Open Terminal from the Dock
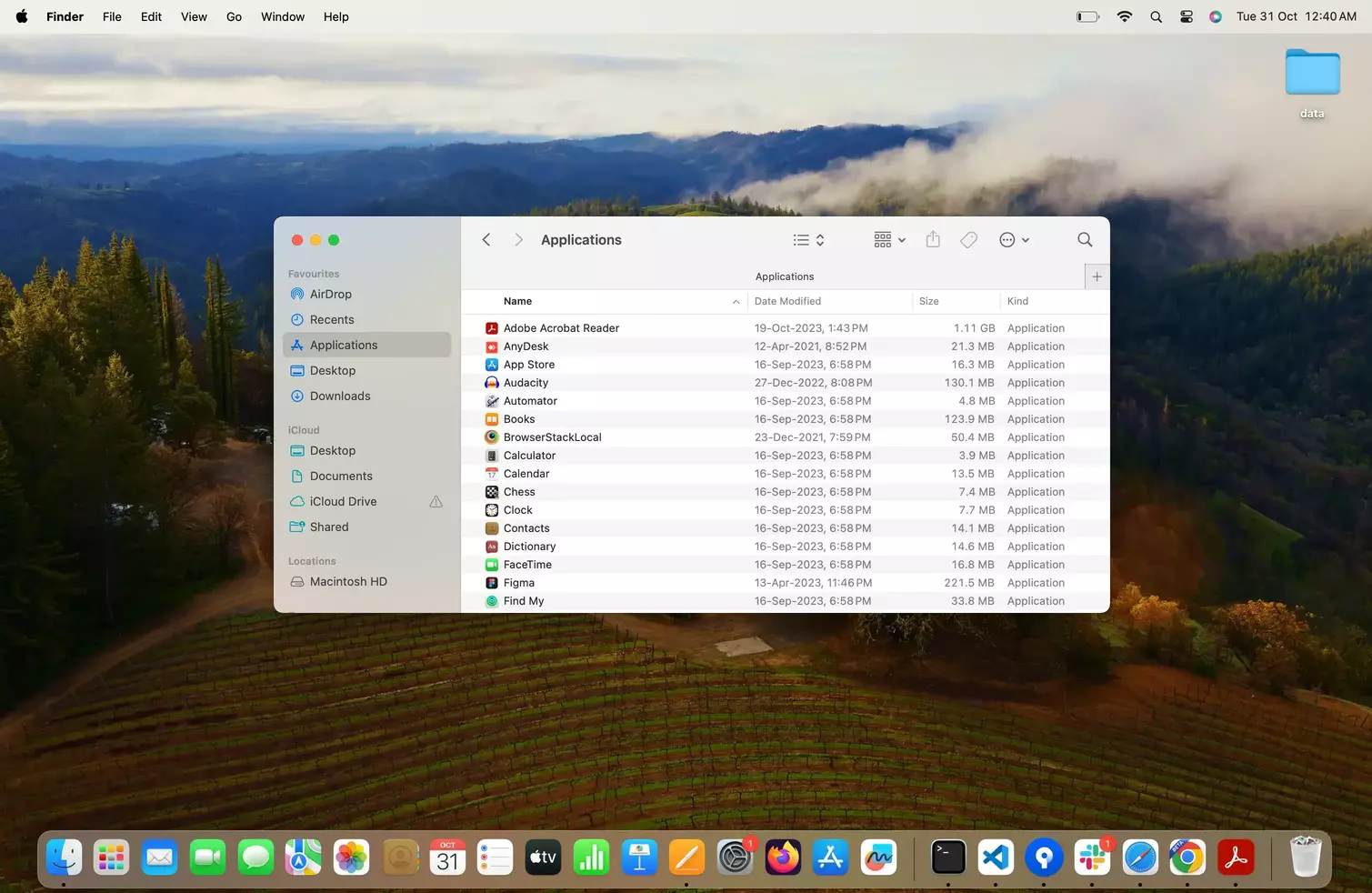Viewport: 1372px width, 893px height. coord(947,858)
